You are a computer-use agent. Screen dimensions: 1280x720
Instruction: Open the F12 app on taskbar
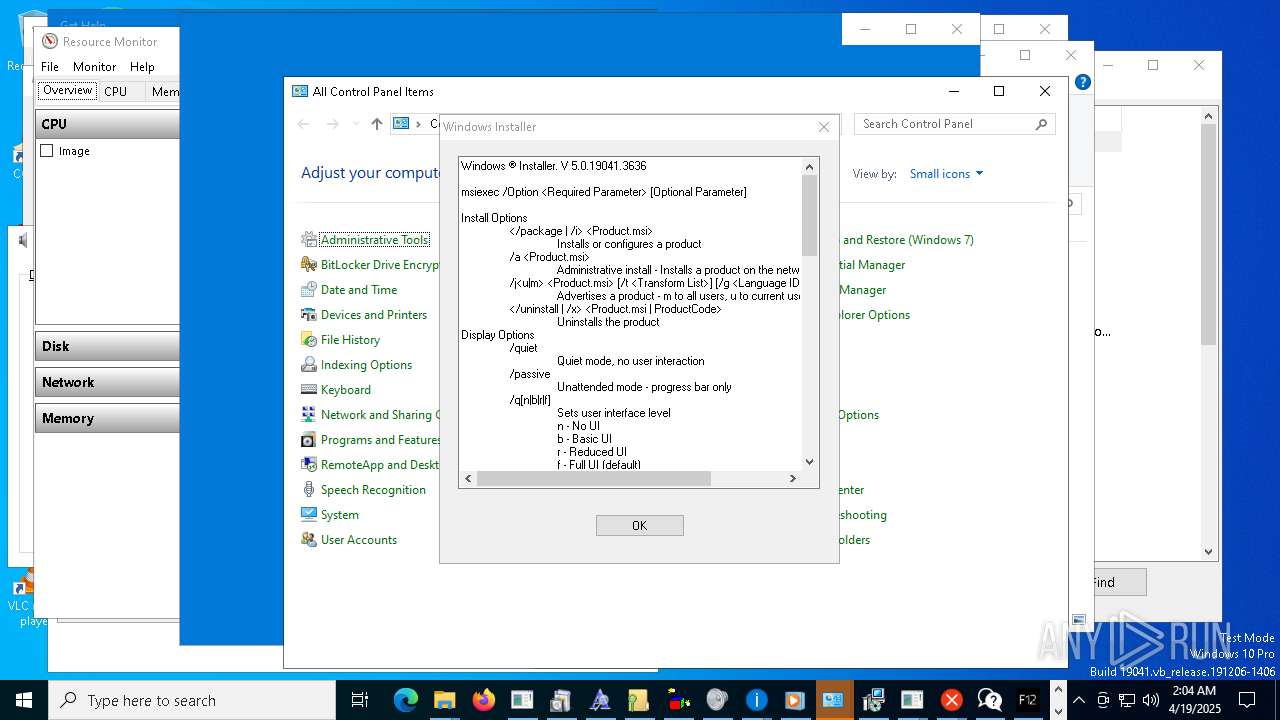pos(1027,700)
